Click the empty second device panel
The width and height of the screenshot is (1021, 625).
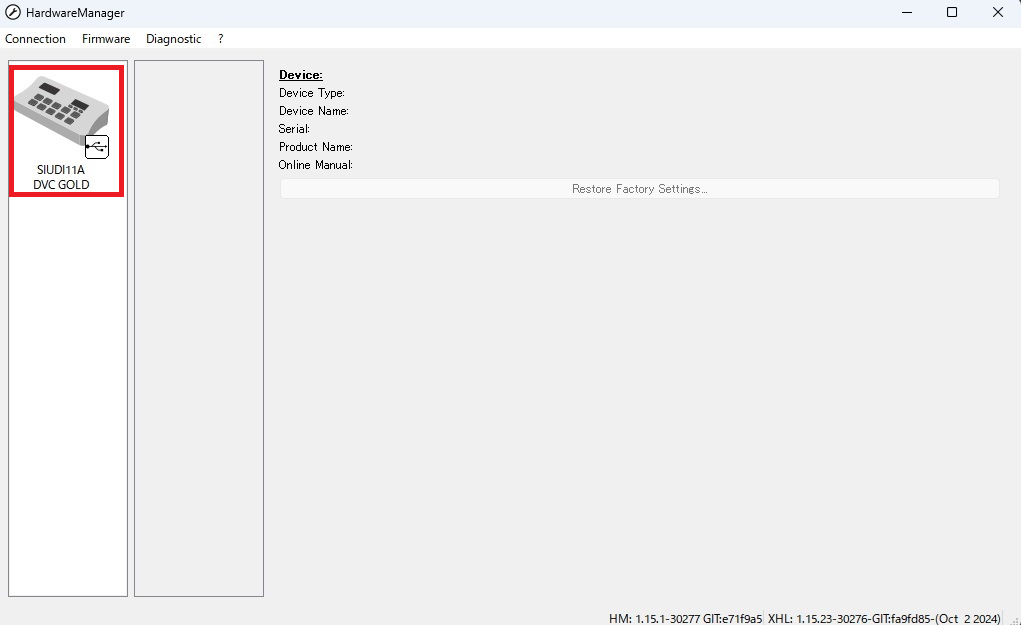[199, 328]
